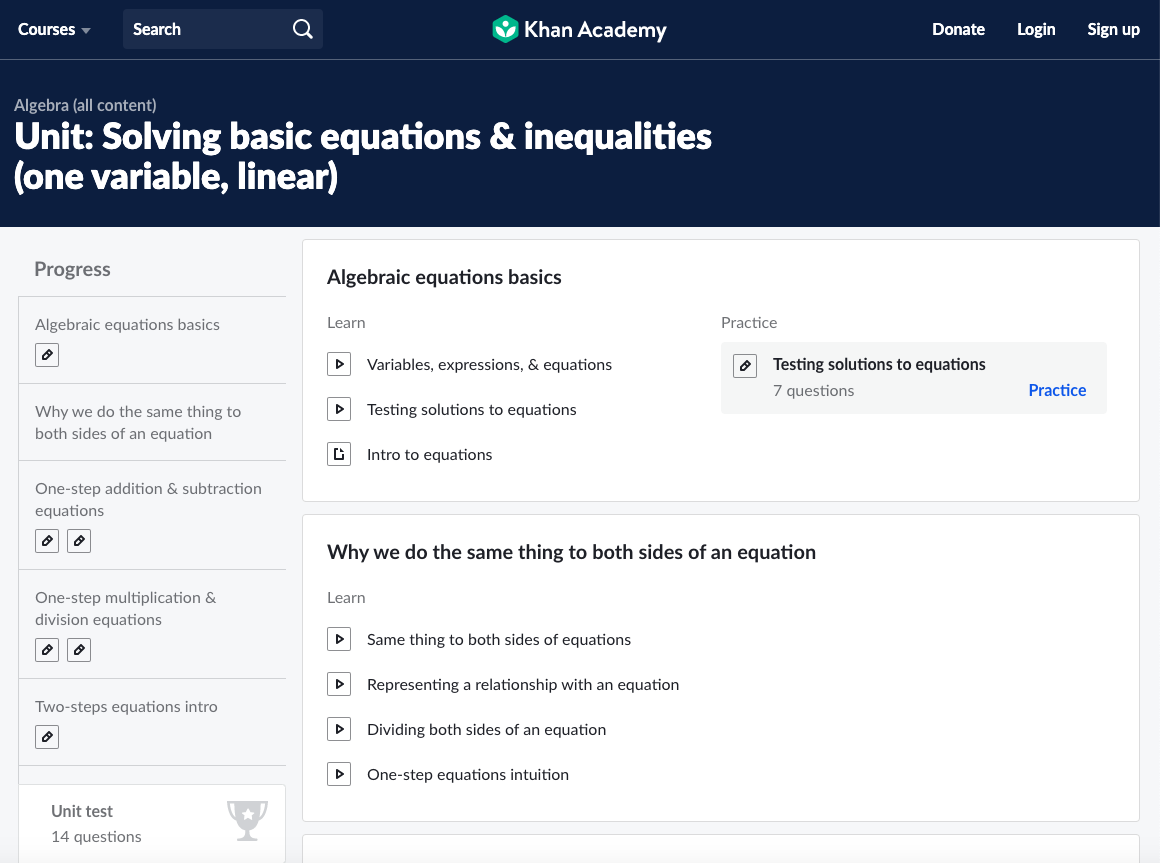1160x863 pixels.
Task: Select the Why we do the same thing section
Action: (138, 422)
